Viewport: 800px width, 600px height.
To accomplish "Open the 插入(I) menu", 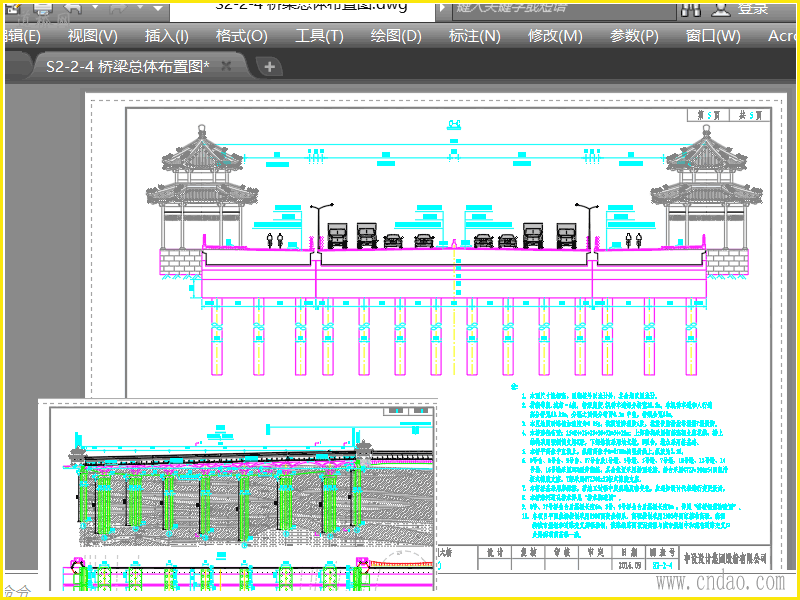I will pos(167,36).
